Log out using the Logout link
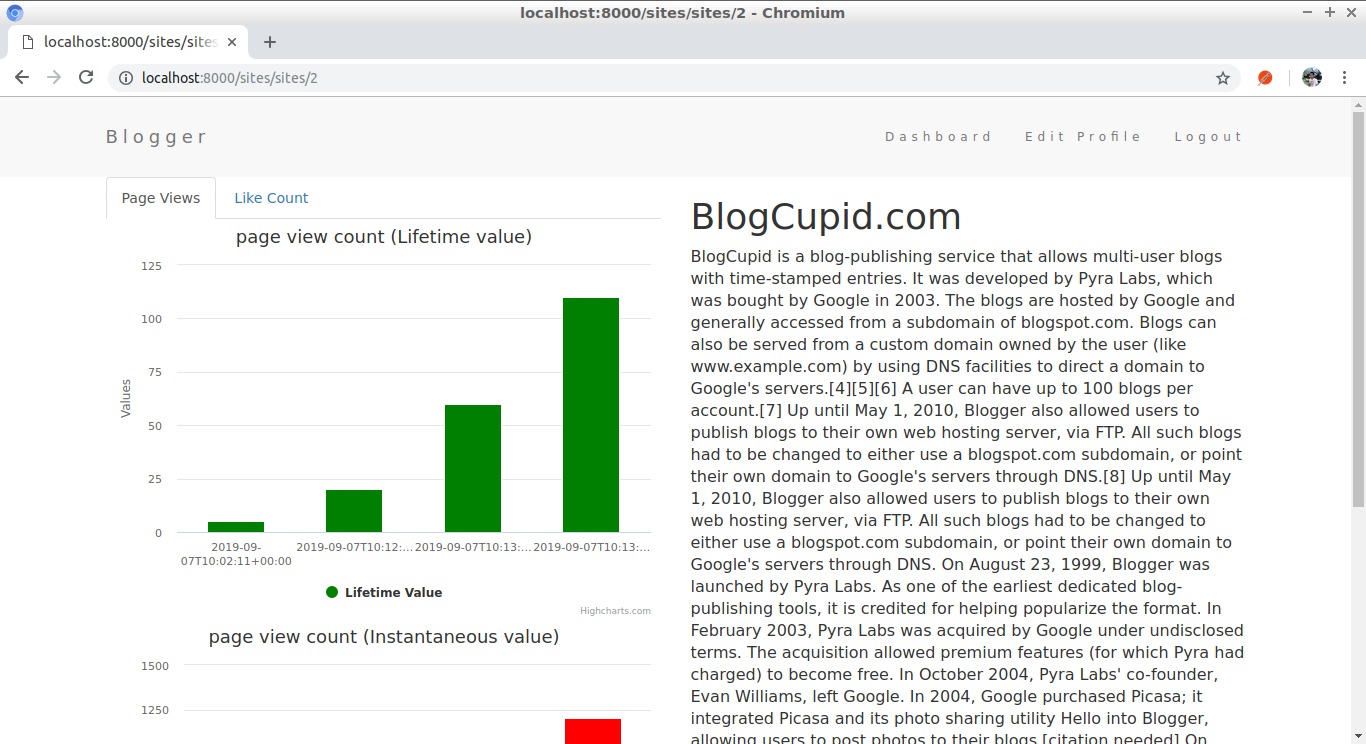Screen dimensions: 1366x744 (1208, 137)
